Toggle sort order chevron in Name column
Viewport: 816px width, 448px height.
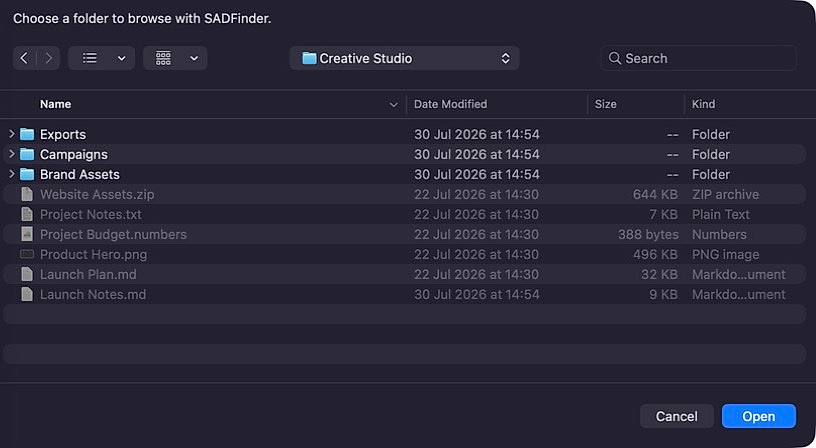pos(393,105)
